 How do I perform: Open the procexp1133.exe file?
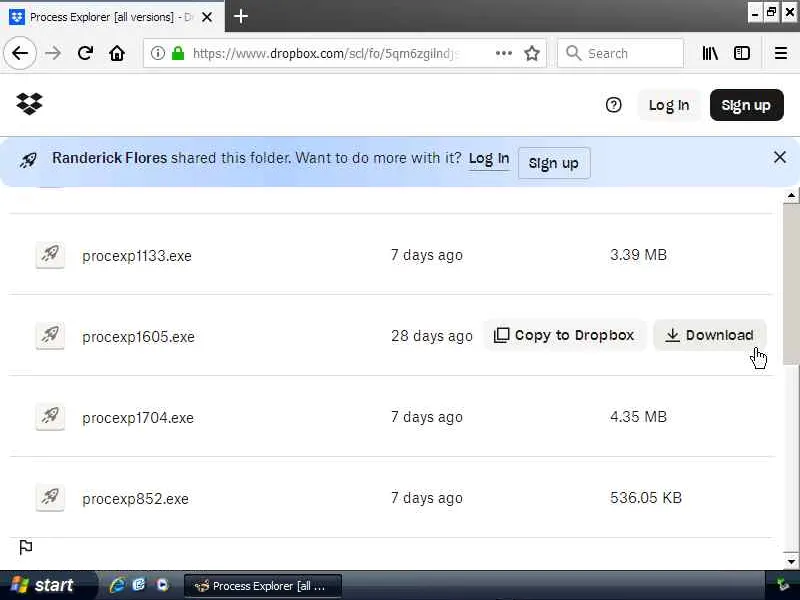(137, 256)
